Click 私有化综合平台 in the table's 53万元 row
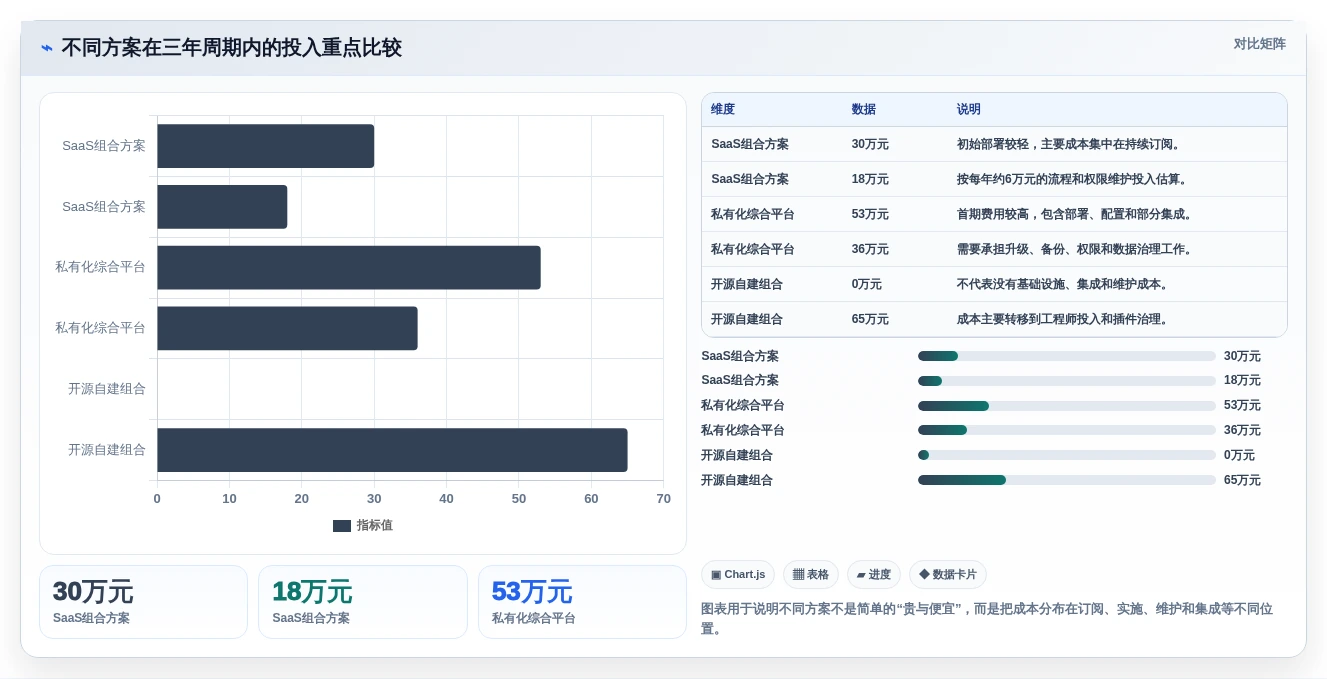 point(753,214)
